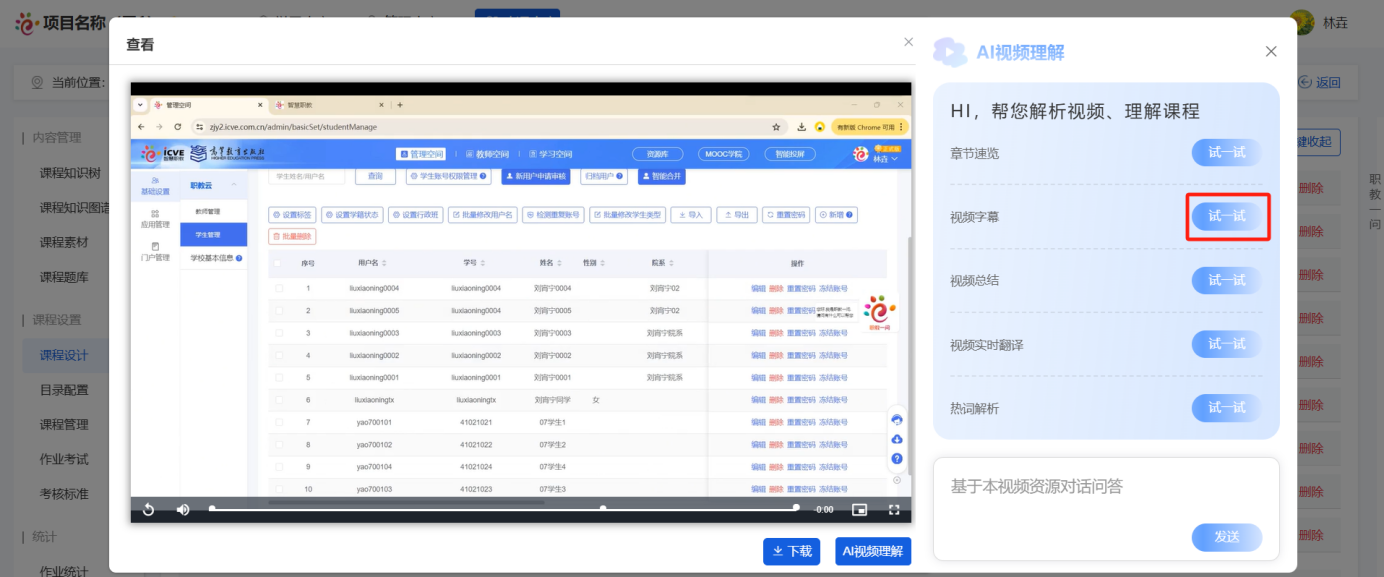Click the video progress bar
Image resolution: width=1384 pixels, height=577 pixels.
tap(504, 508)
